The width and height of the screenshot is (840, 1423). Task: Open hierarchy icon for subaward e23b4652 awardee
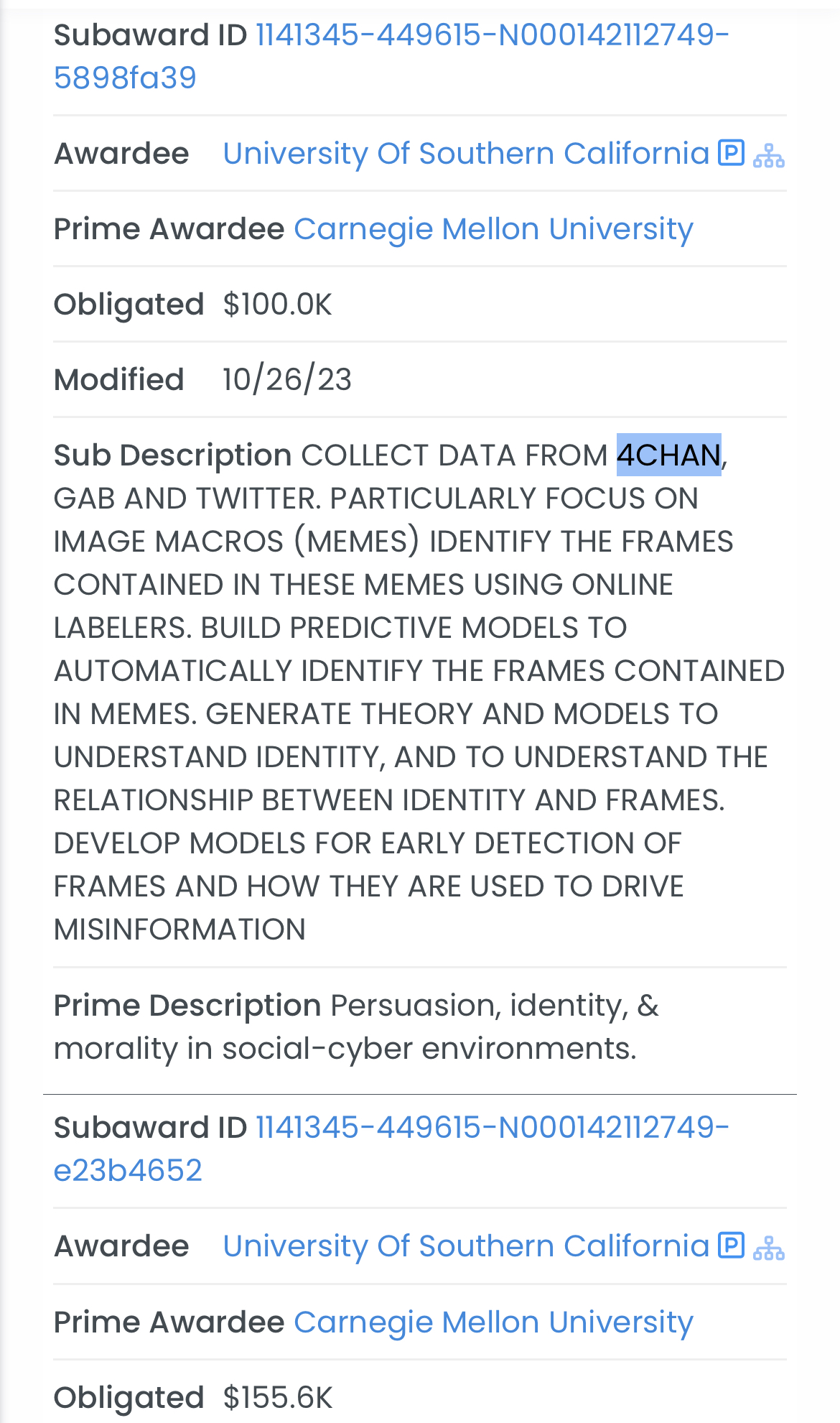(x=769, y=1248)
